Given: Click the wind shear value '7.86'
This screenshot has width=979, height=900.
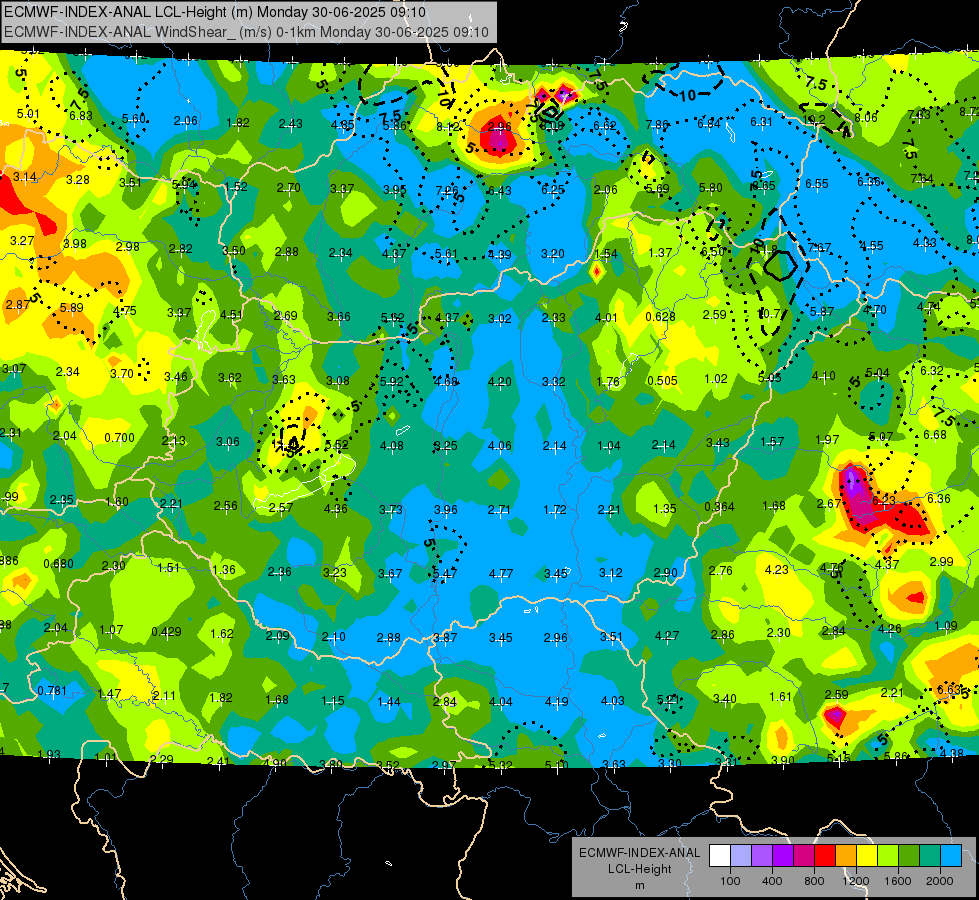Looking at the screenshot, I should click(657, 125).
